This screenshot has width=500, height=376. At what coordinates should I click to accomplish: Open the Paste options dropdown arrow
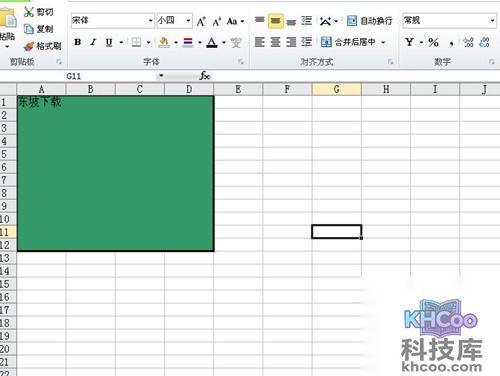(x=7, y=46)
